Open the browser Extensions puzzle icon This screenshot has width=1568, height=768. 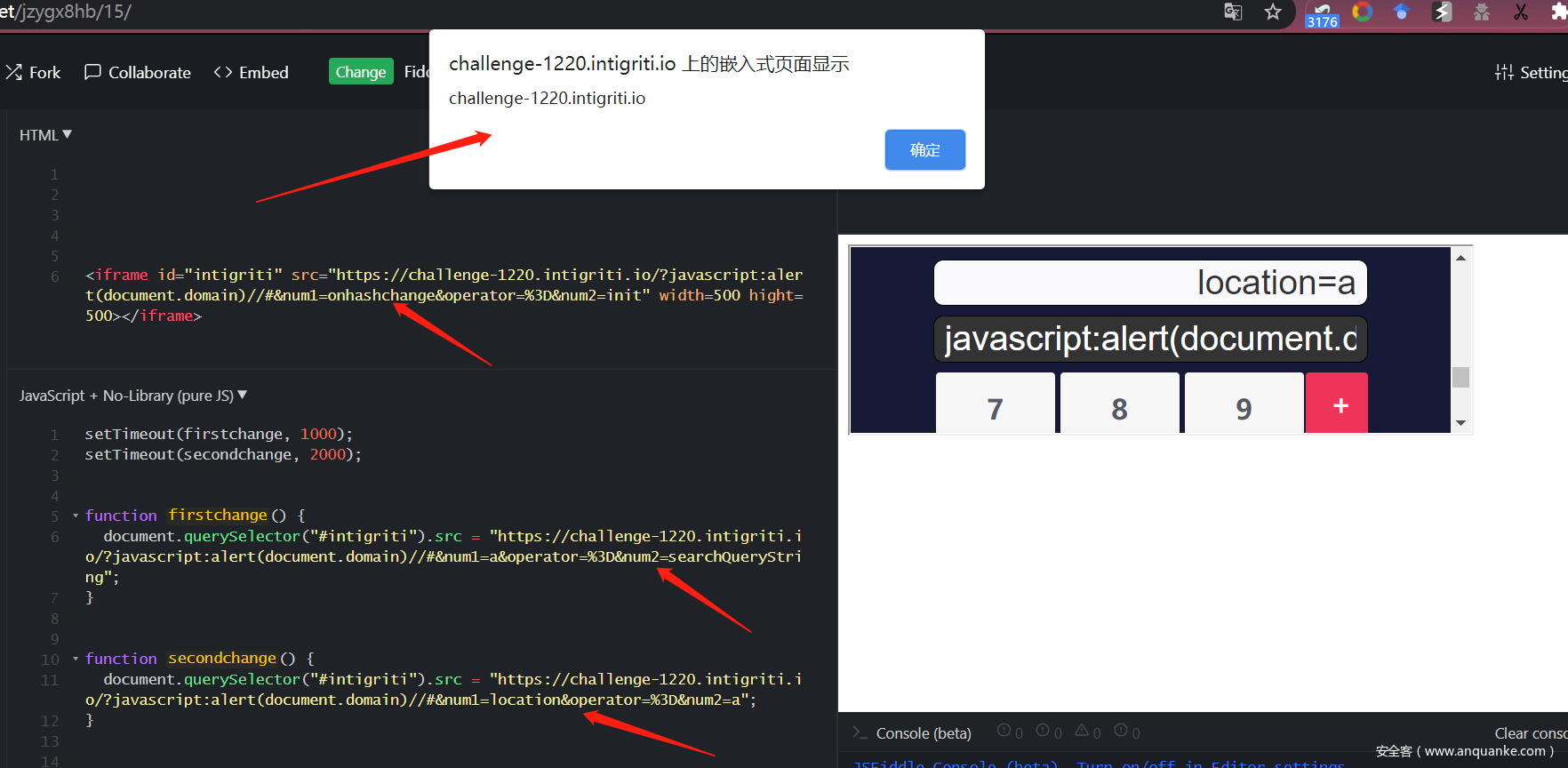1559,12
